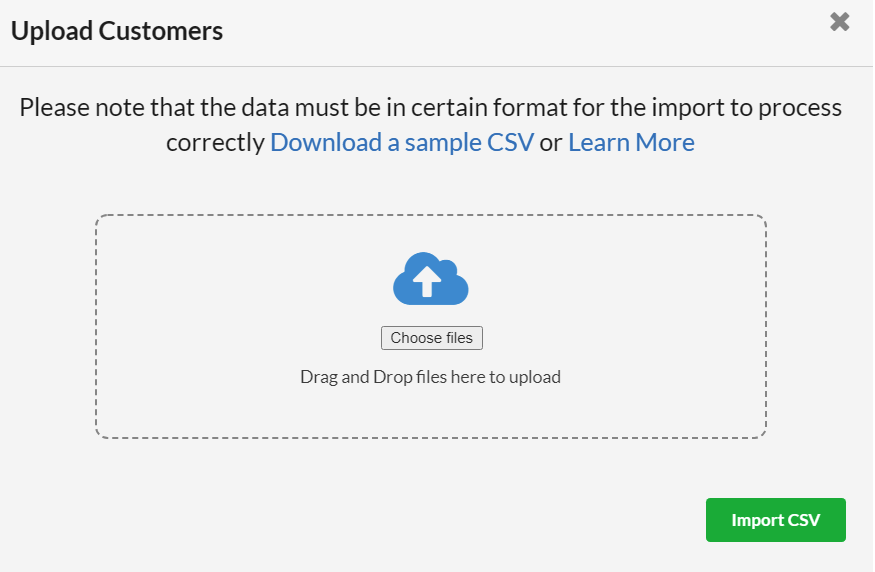
Task: Click the word 'correctly' before the CSV link
Action: 215,143
